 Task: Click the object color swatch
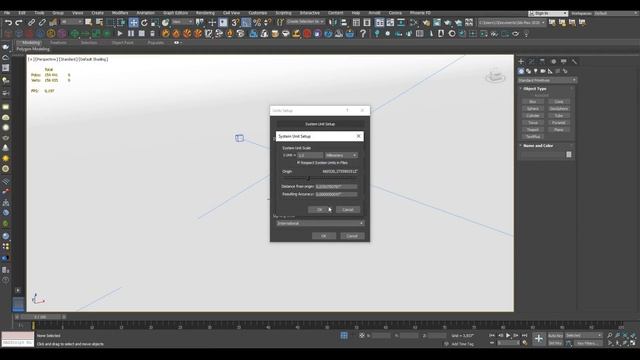pos(569,155)
